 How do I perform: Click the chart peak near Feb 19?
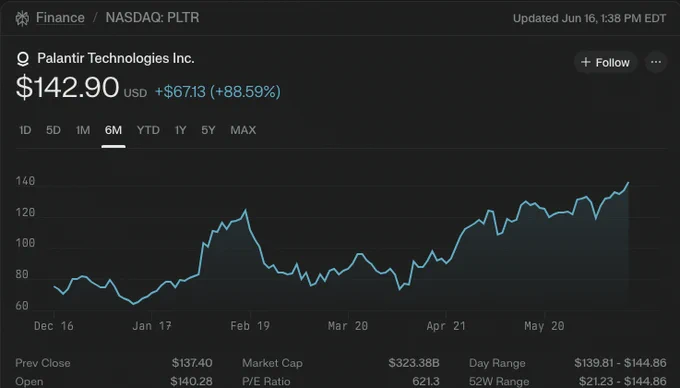pos(245,210)
